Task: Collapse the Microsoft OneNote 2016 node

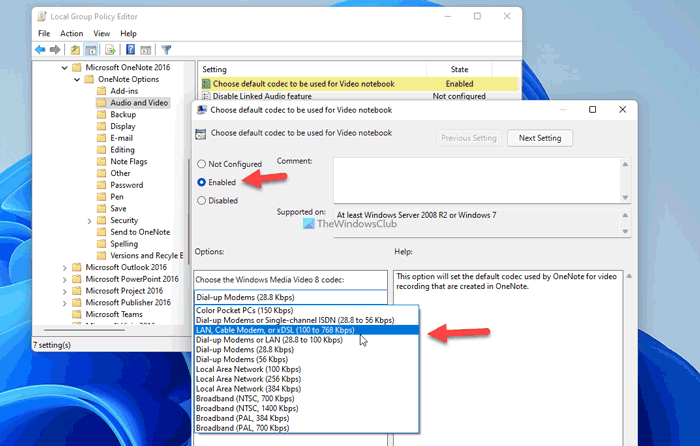Action: (64, 68)
